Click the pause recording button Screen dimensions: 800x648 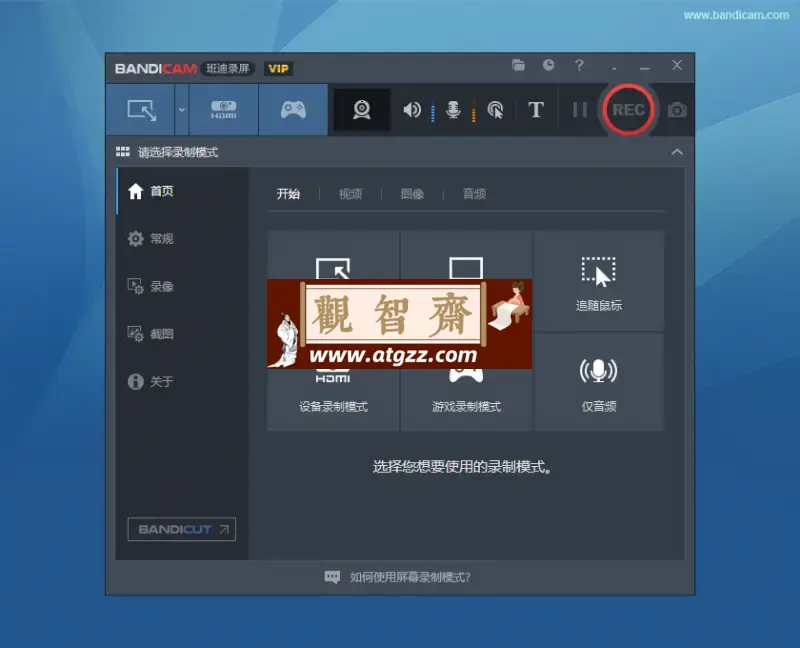[x=580, y=110]
